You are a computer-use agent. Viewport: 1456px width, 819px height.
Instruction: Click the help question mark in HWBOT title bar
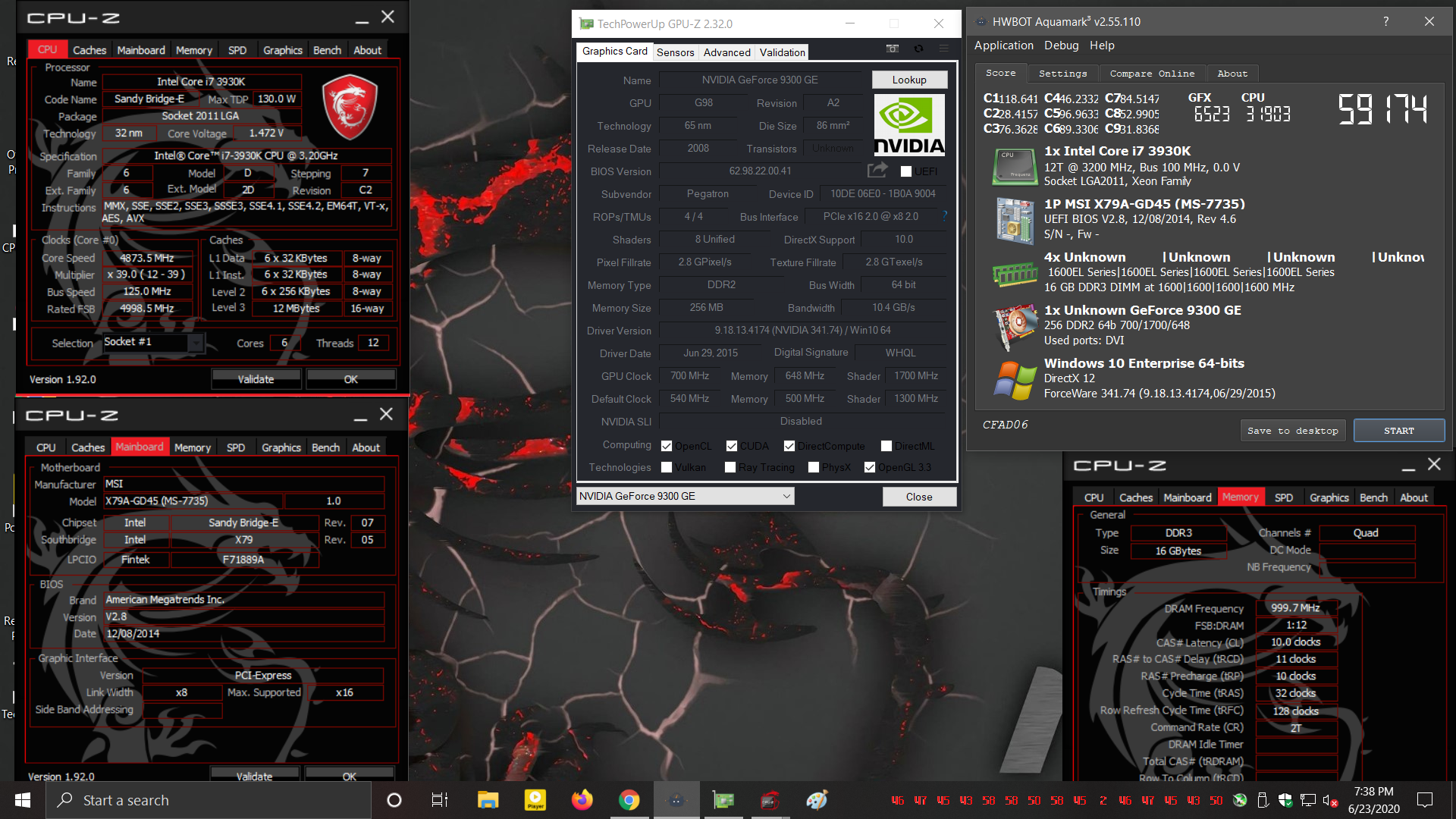point(1385,21)
